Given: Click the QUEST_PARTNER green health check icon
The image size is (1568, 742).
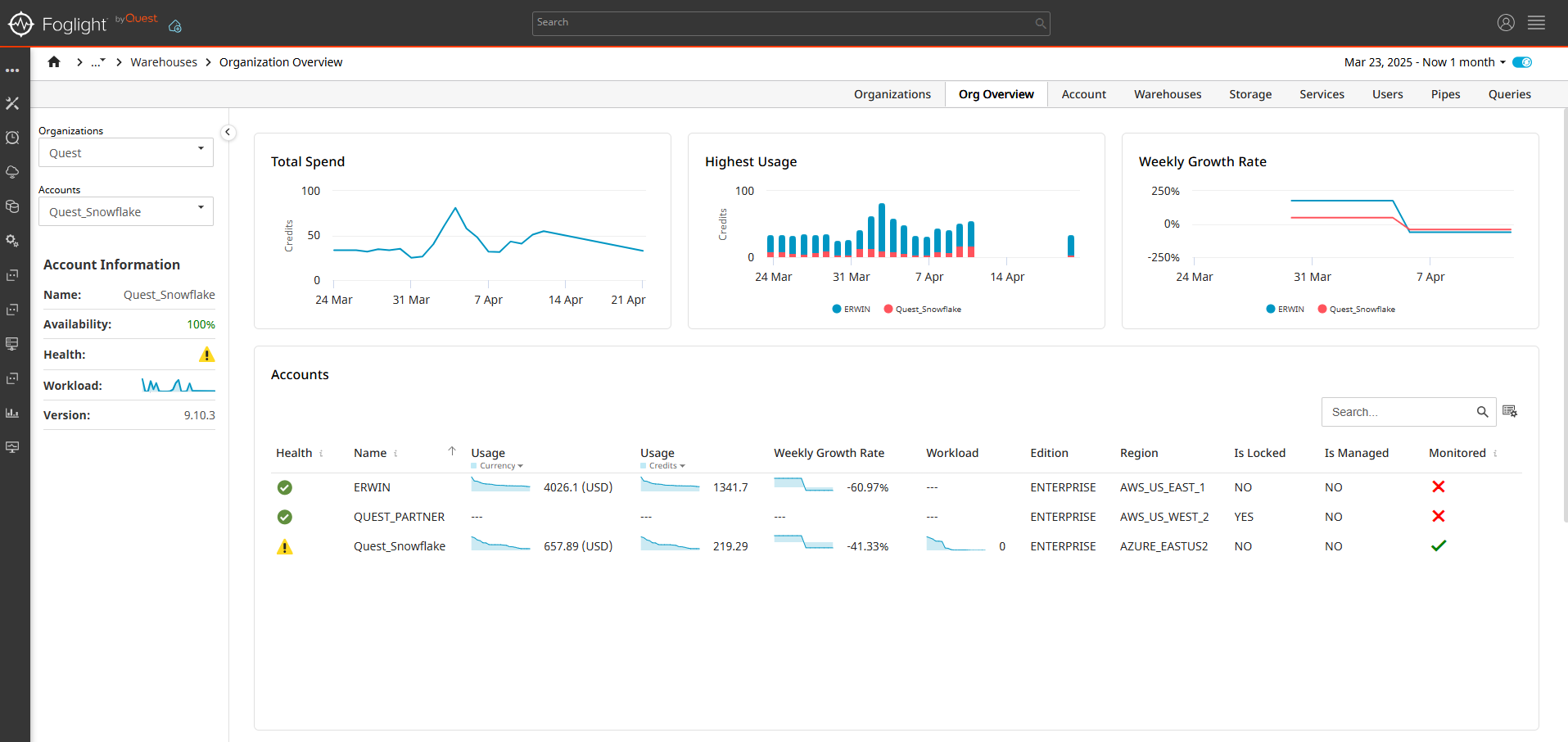Looking at the screenshot, I should coord(285,517).
